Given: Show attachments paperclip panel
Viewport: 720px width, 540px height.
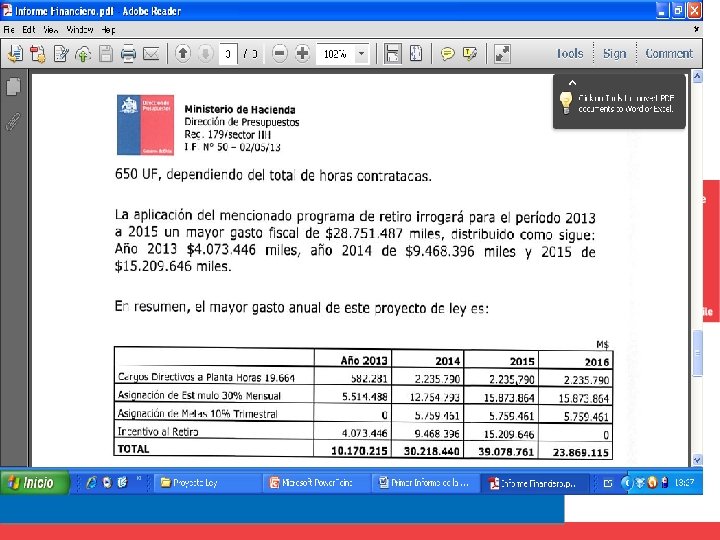Looking at the screenshot, I should coord(13,121).
